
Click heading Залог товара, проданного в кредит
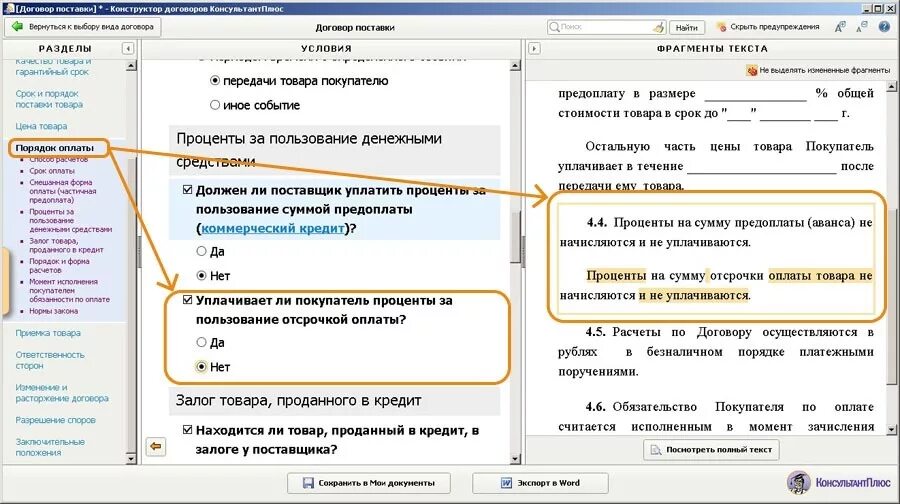298,400
